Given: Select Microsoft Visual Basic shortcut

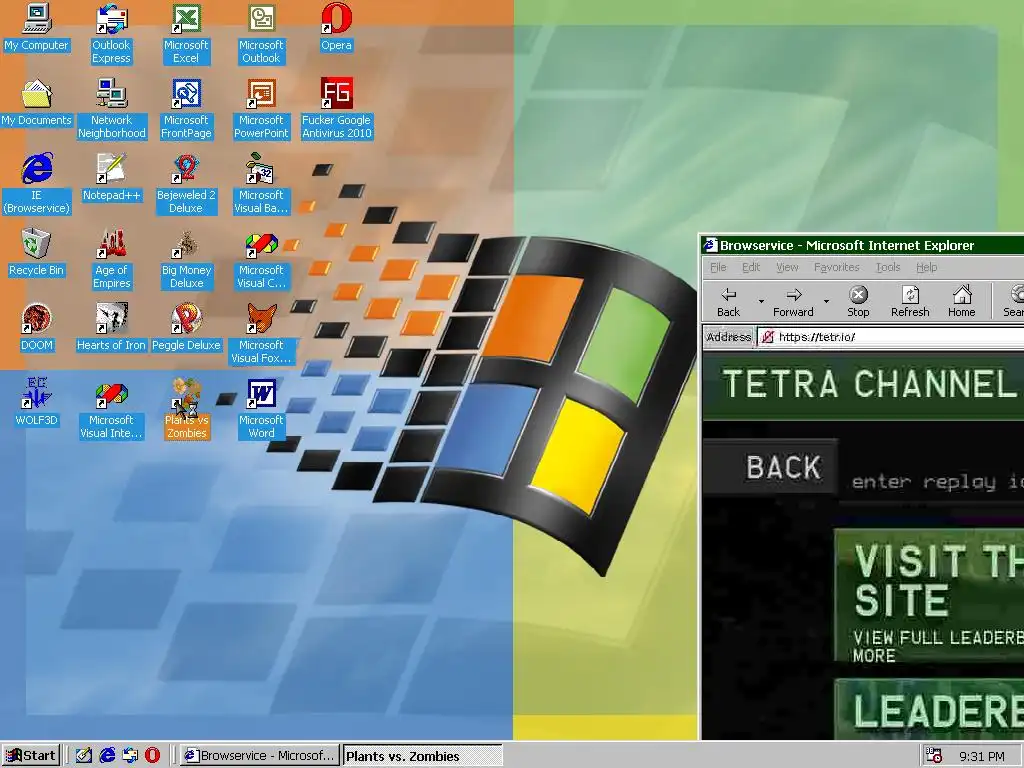Looking at the screenshot, I should tap(261, 183).
